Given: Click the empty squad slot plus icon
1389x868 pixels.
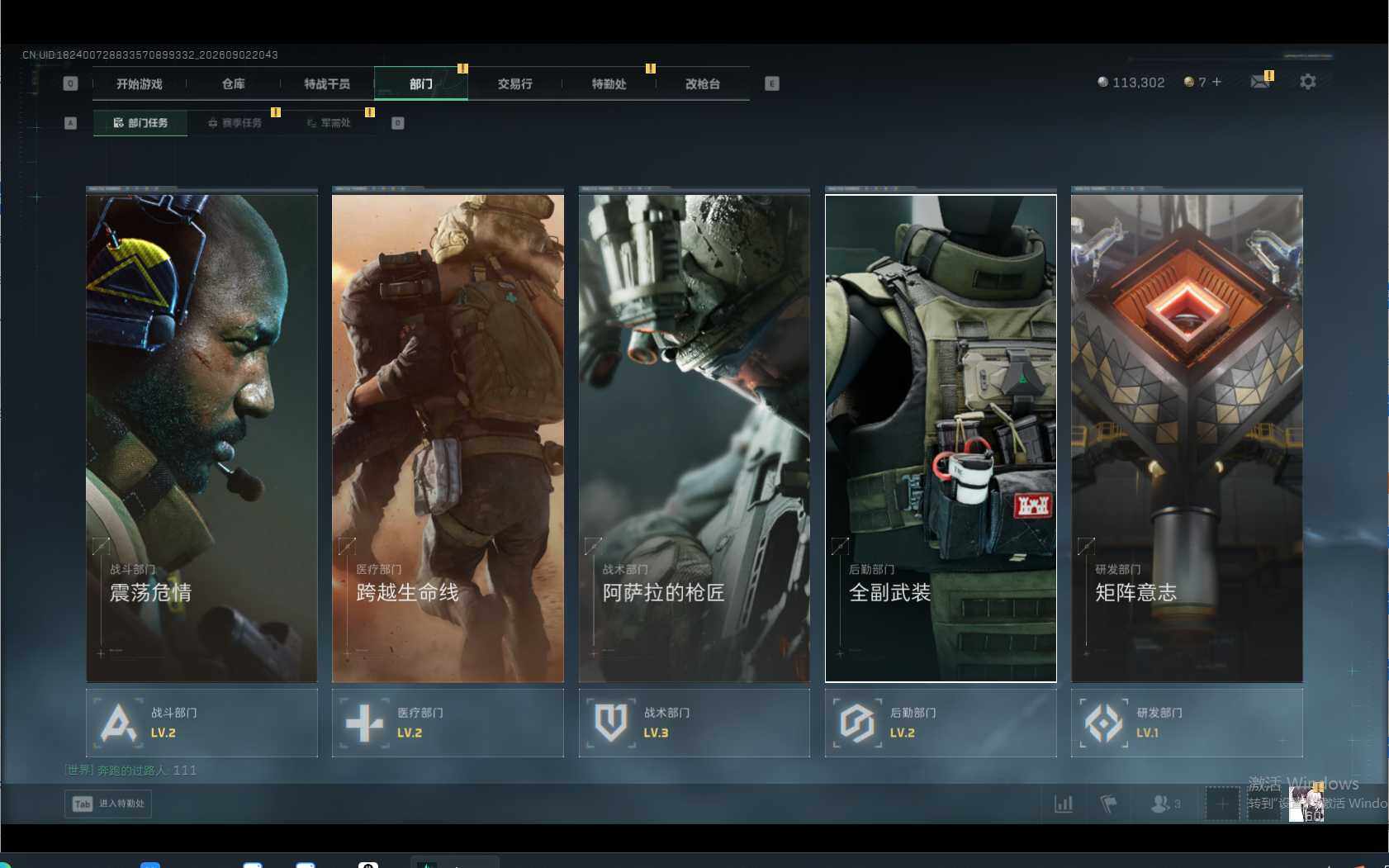Looking at the screenshot, I should [1222, 804].
